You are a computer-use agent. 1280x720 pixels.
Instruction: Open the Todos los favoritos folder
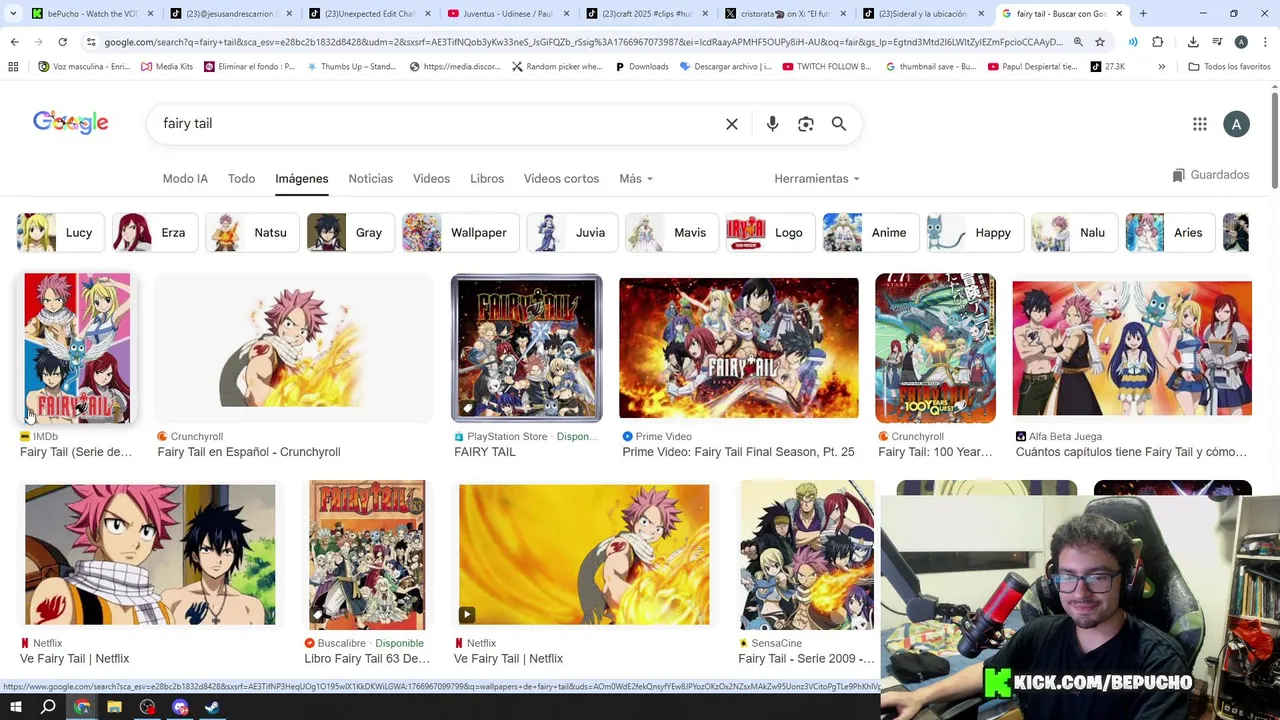pos(1229,66)
